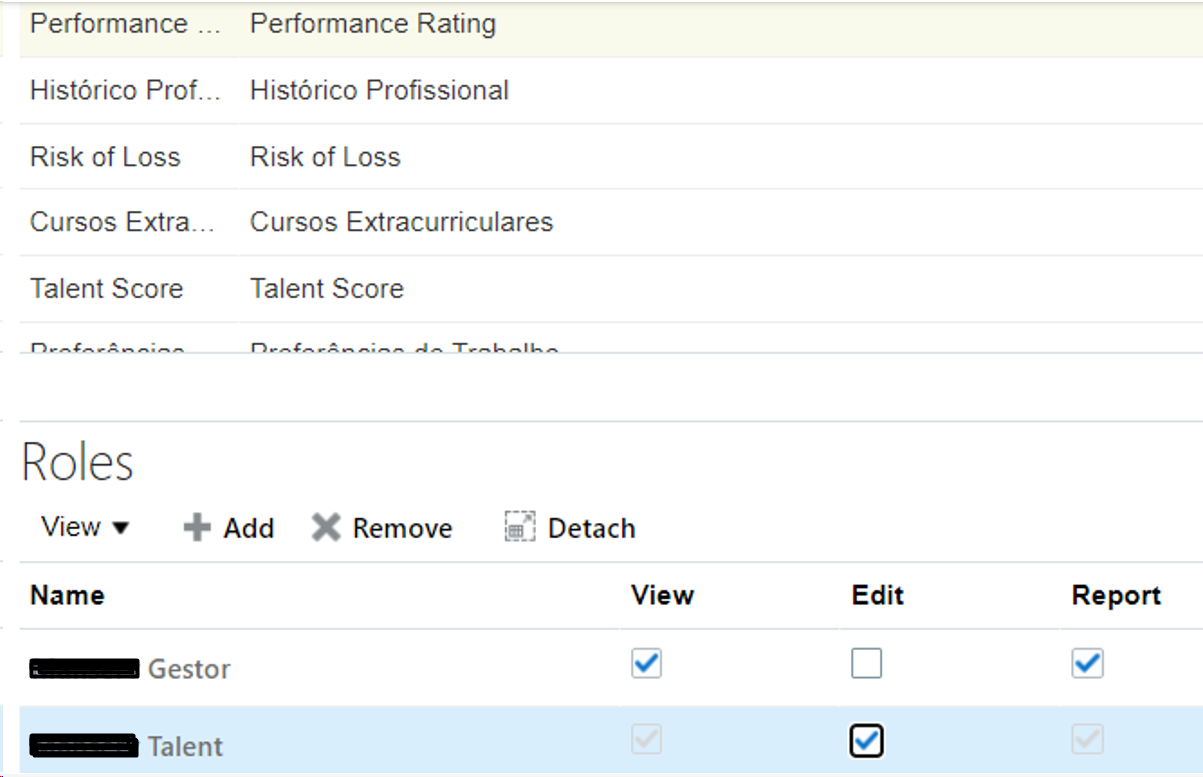Click the Name column header
The image size is (1203, 777).
(x=68, y=596)
